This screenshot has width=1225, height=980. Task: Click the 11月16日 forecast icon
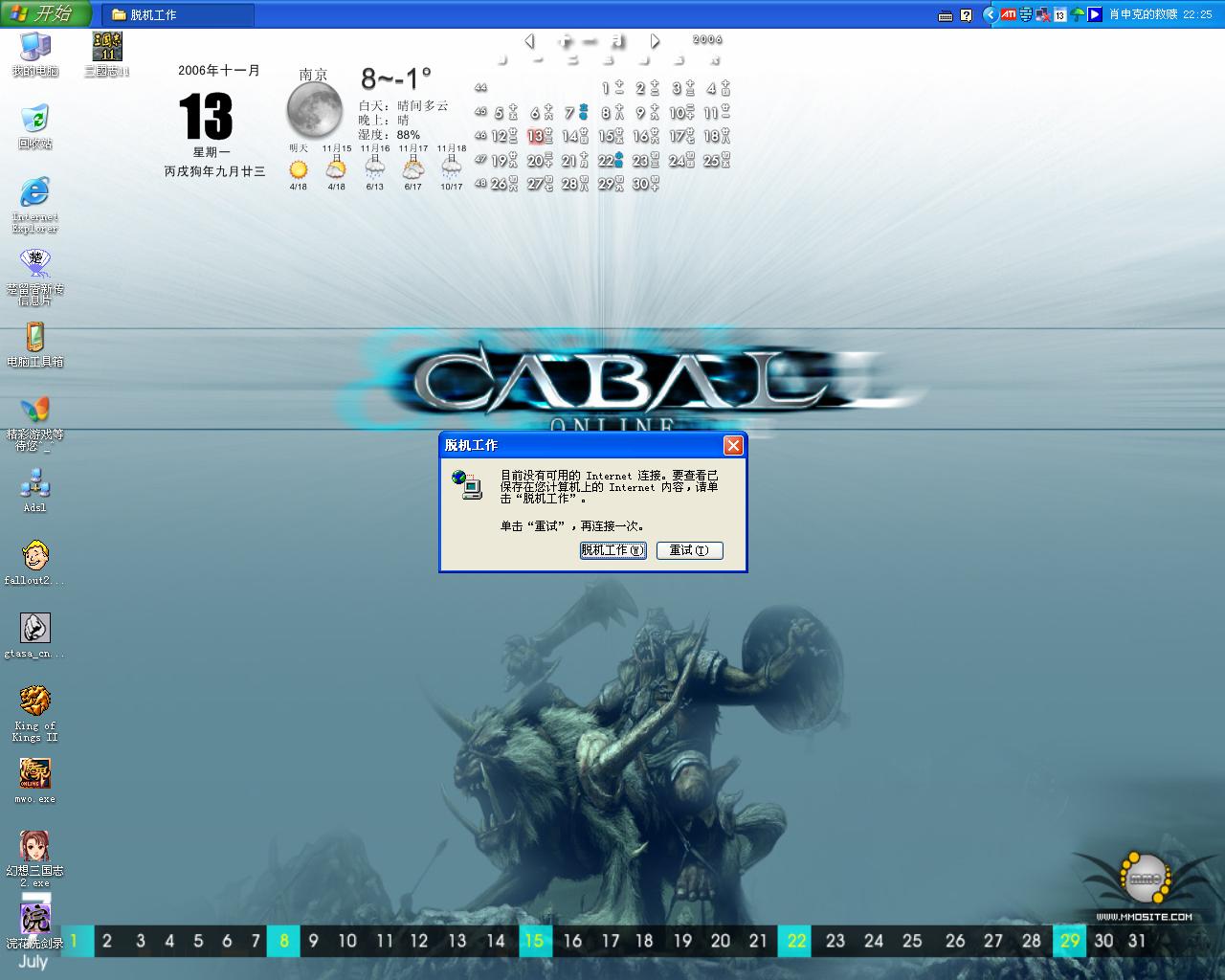374,170
